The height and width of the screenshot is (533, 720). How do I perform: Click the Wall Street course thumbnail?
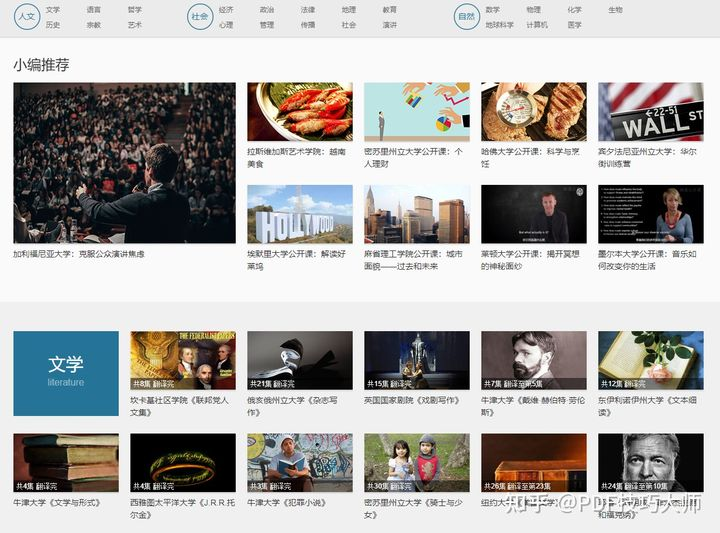(x=651, y=111)
